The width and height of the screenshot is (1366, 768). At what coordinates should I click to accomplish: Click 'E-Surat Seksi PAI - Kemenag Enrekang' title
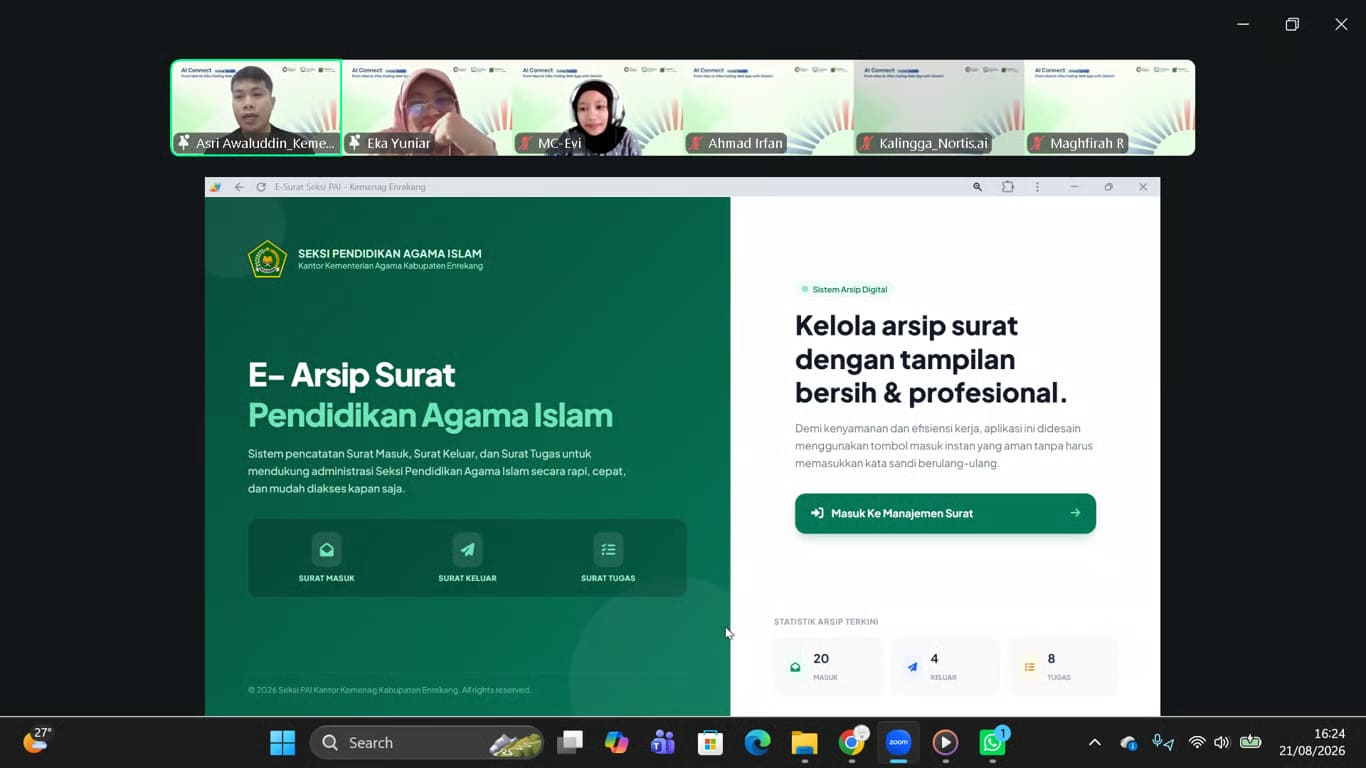pyautogui.click(x=350, y=187)
